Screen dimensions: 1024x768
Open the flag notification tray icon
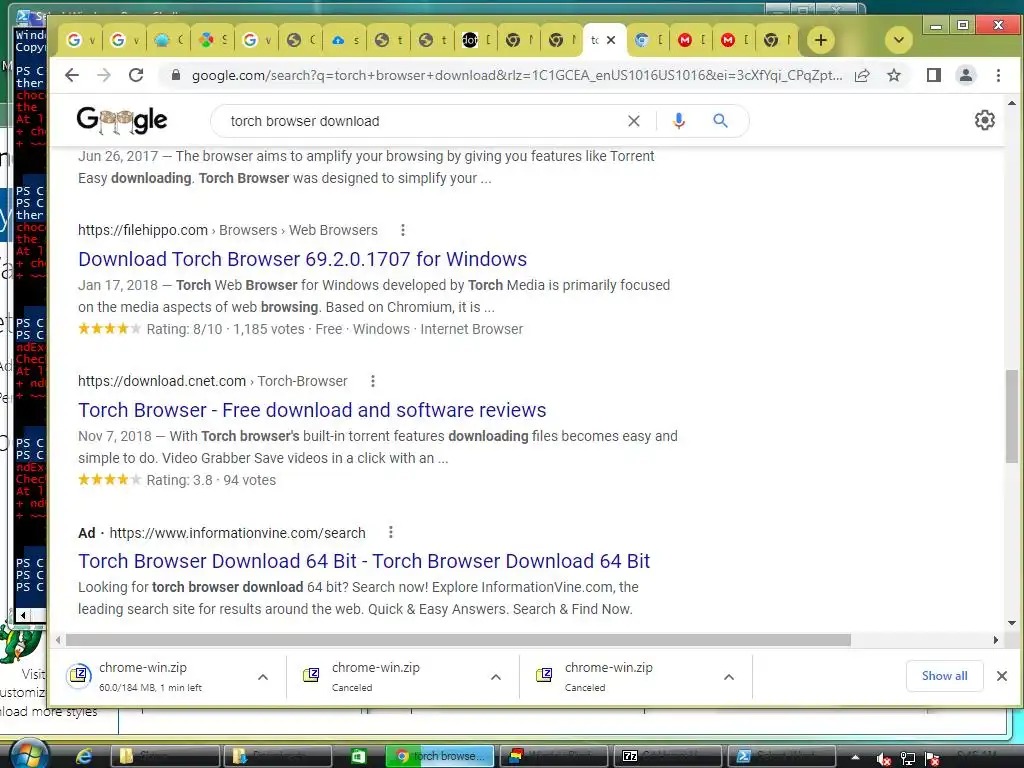932,758
